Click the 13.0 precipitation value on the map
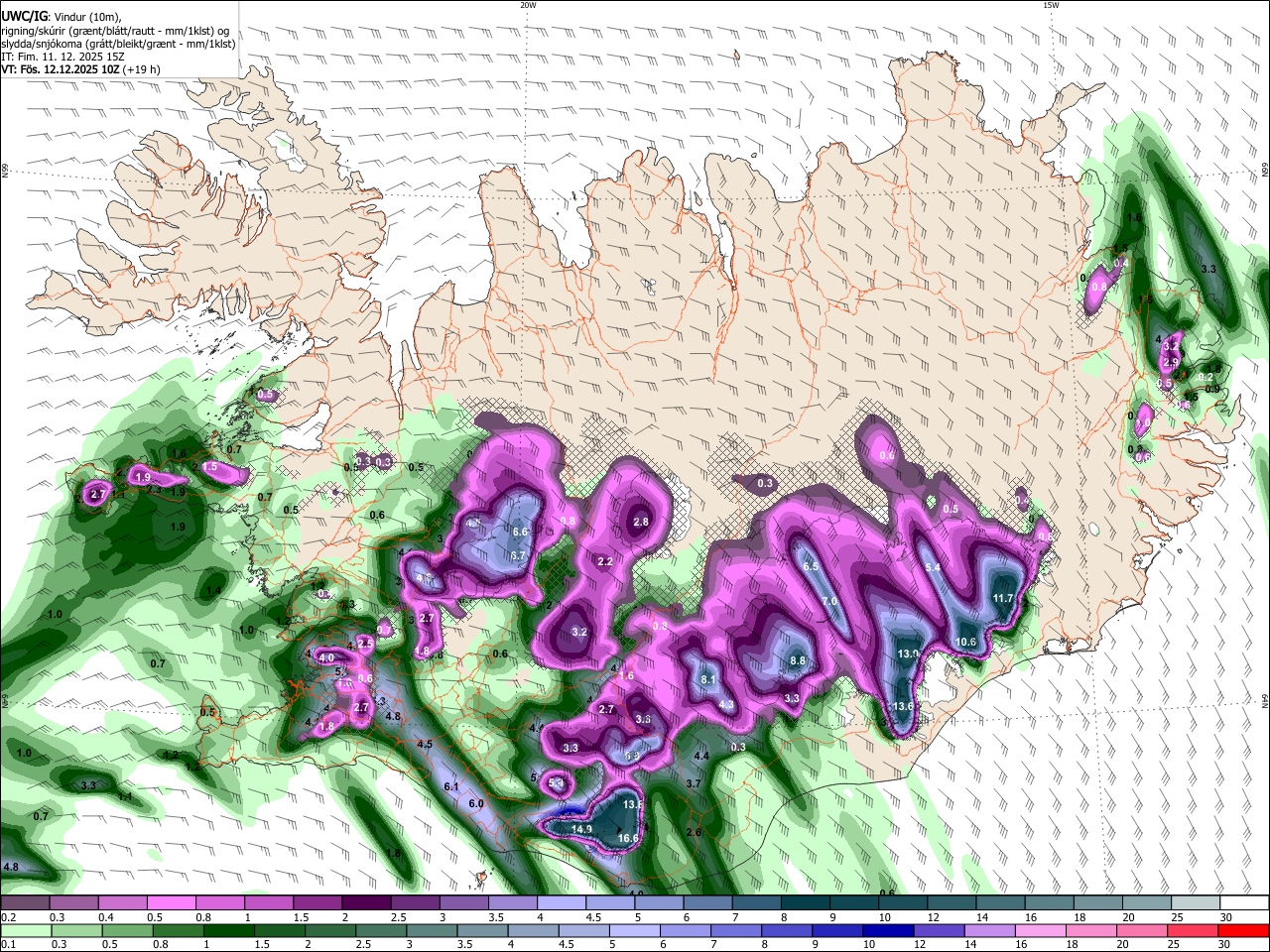This screenshot has height=952, width=1270. pyautogui.click(x=908, y=654)
